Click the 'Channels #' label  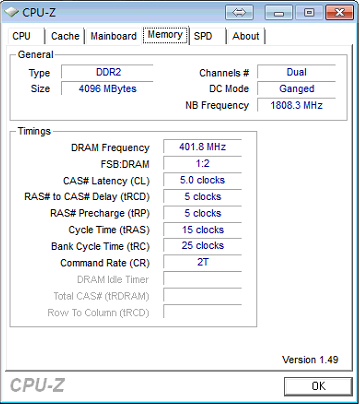click(x=224, y=73)
